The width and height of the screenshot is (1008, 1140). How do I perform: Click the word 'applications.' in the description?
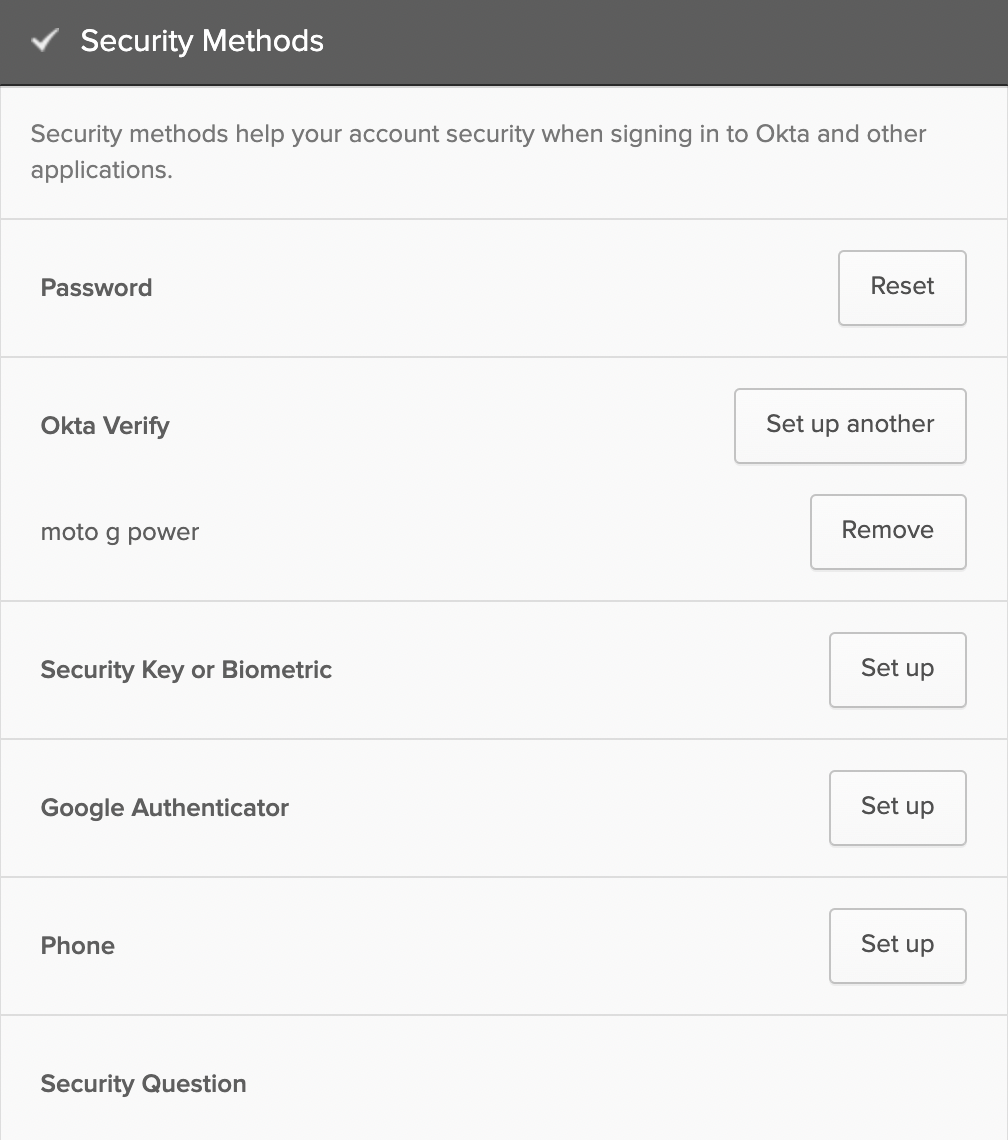102,170
